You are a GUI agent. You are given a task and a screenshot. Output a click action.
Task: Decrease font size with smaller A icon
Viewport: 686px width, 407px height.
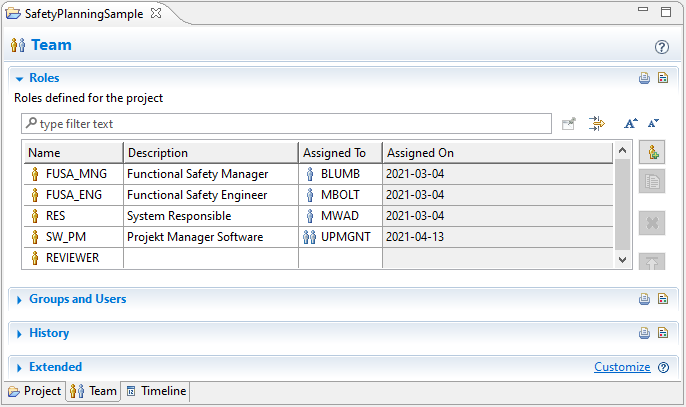653,124
